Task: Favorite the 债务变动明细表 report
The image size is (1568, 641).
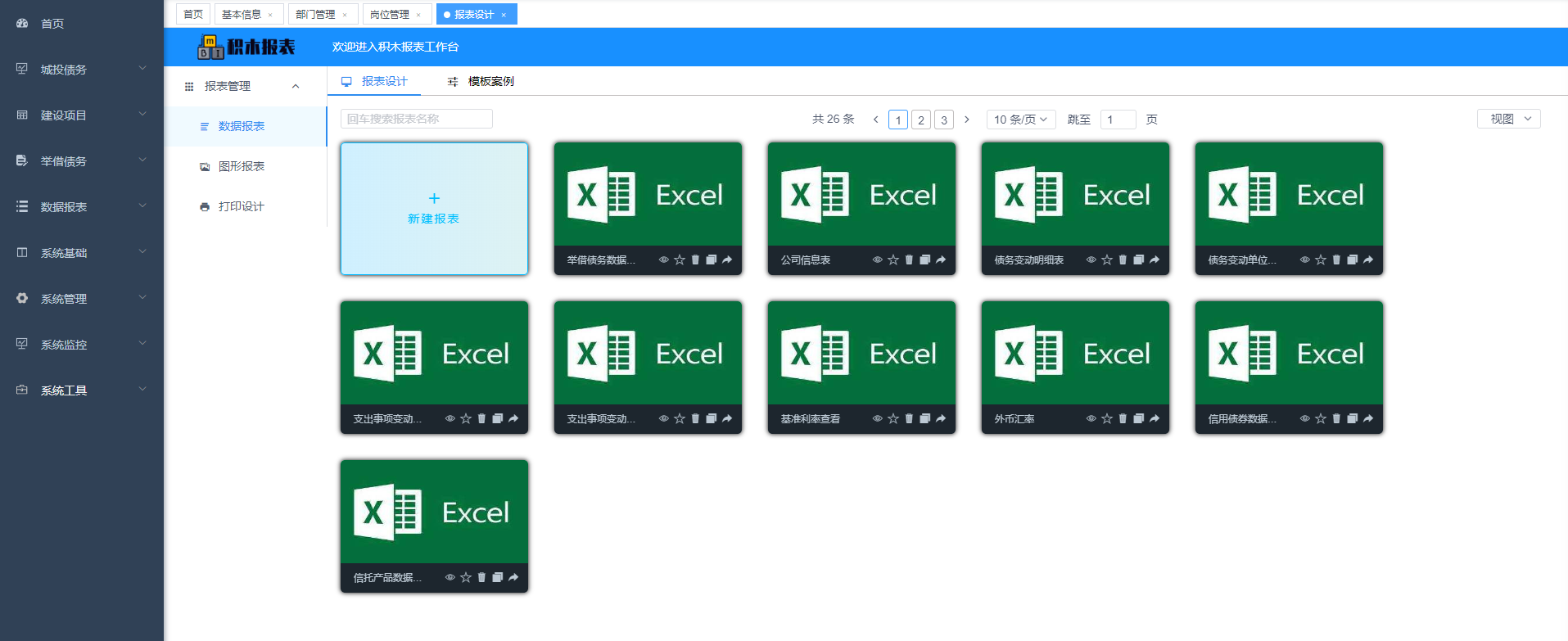Action: click(x=1107, y=260)
